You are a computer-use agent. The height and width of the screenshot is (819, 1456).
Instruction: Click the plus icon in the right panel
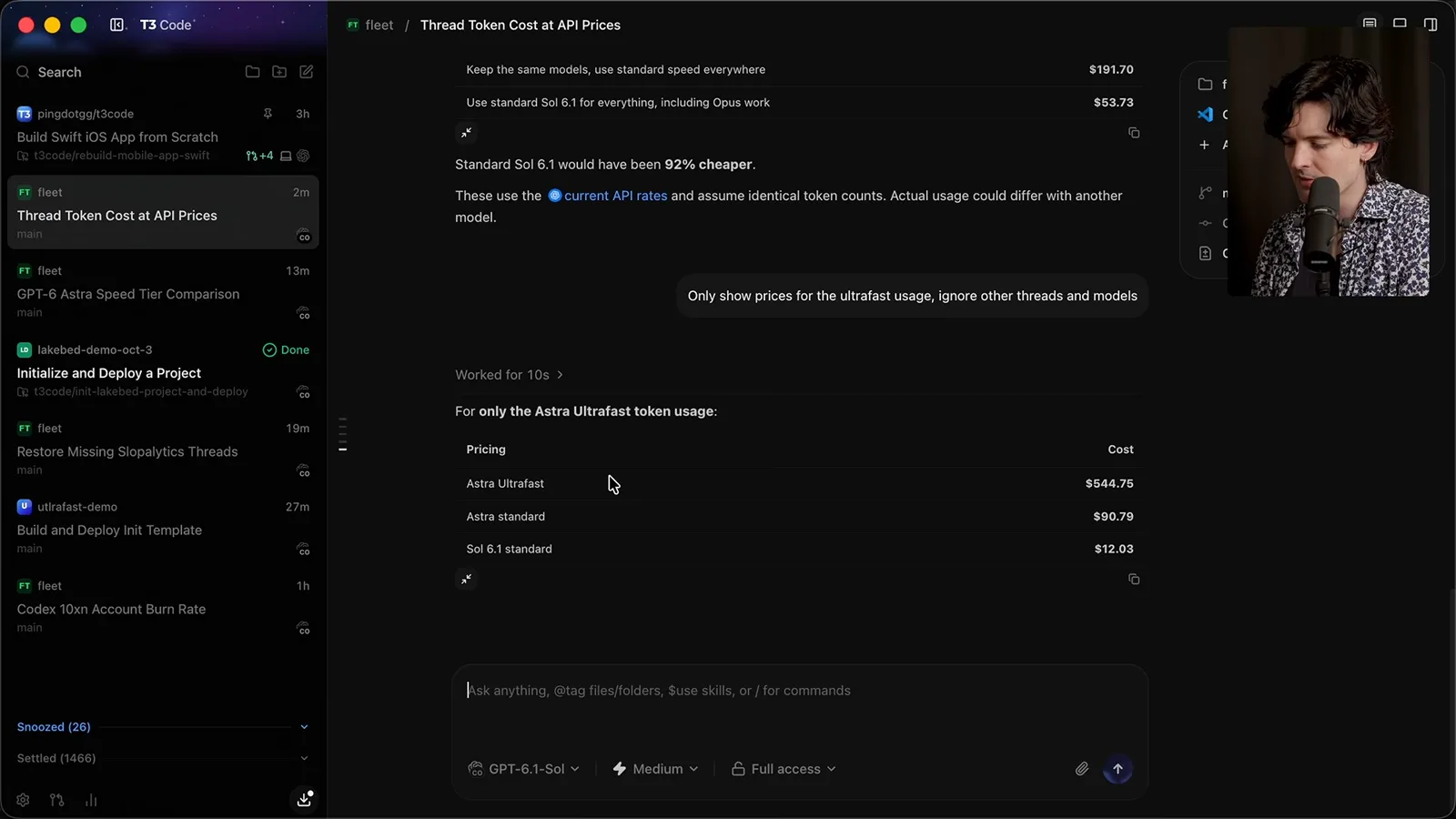pyautogui.click(x=1205, y=145)
